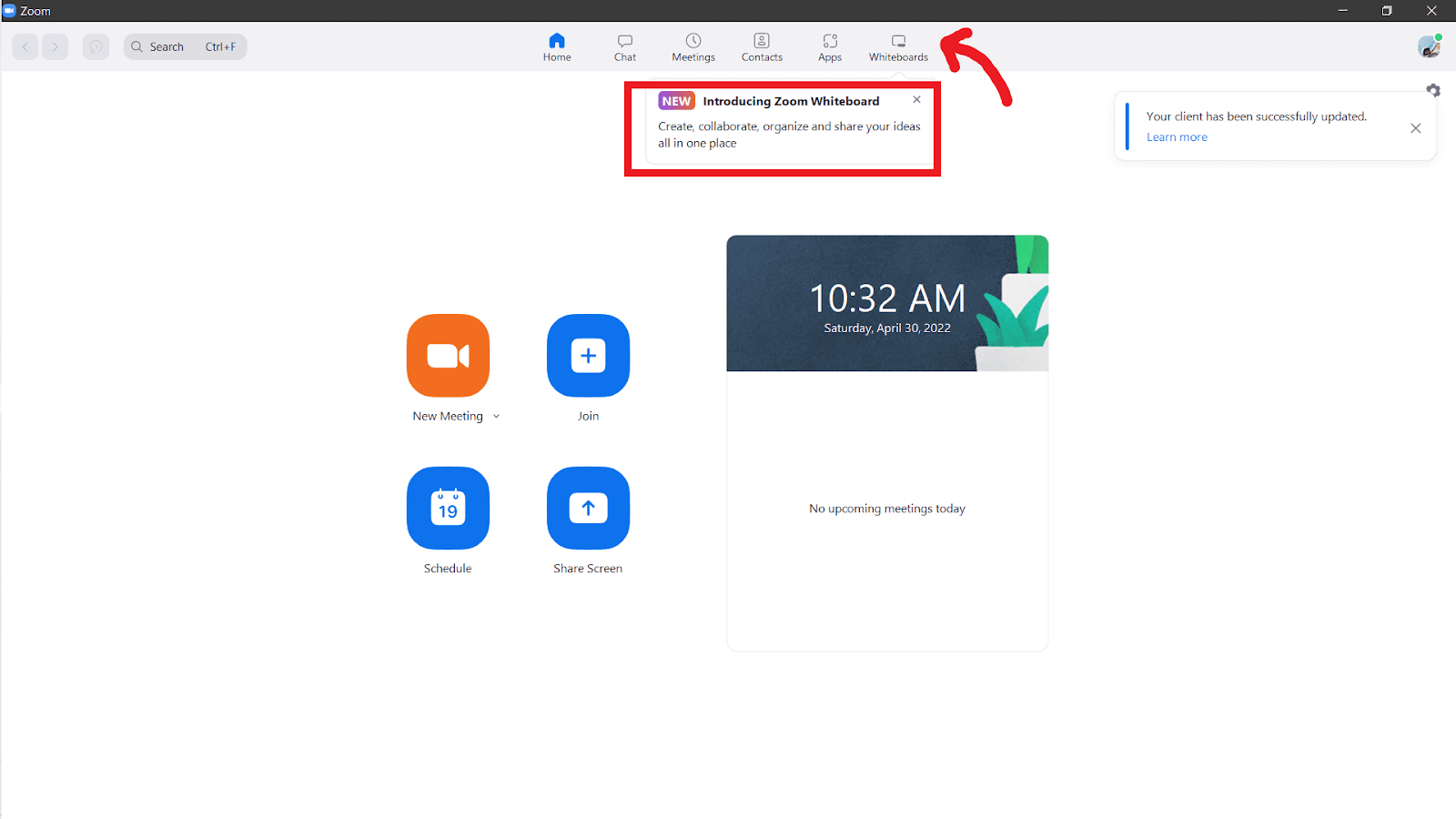Close the client updated notification
This screenshot has width=1456, height=819.
point(1415,128)
